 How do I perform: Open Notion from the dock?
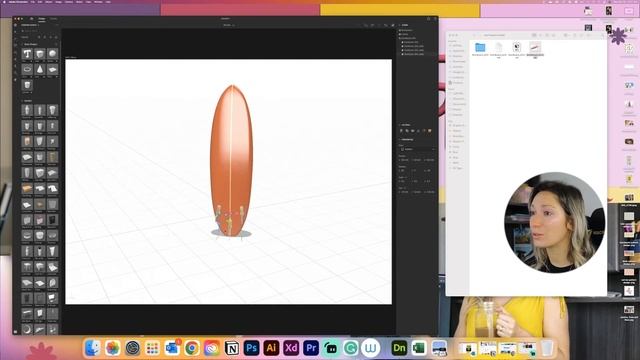point(232,348)
